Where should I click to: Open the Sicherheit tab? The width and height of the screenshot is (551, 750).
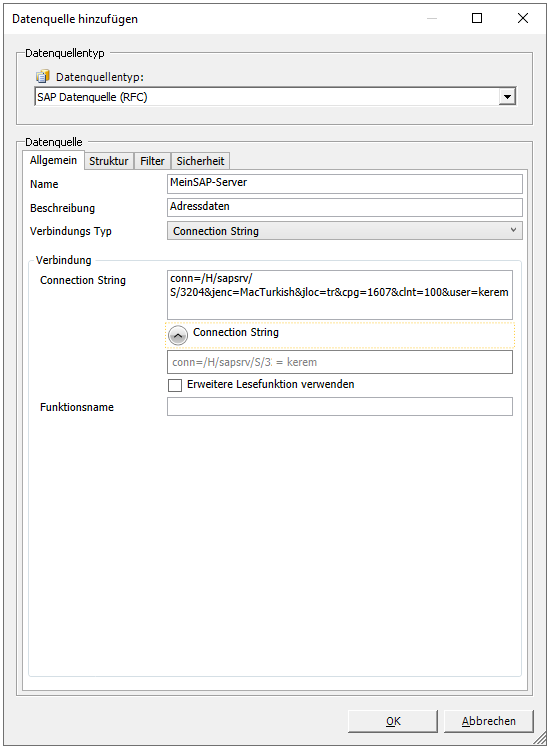pyautogui.click(x=200, y=161)
